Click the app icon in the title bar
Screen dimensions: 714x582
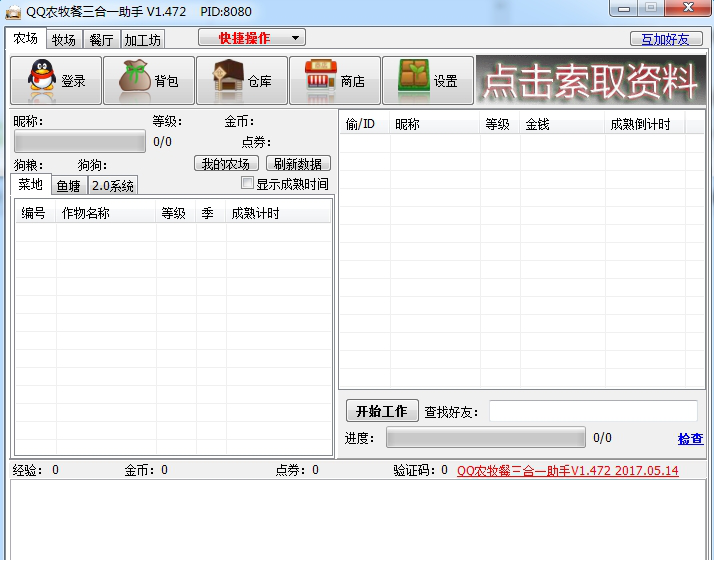coord(13,11)
